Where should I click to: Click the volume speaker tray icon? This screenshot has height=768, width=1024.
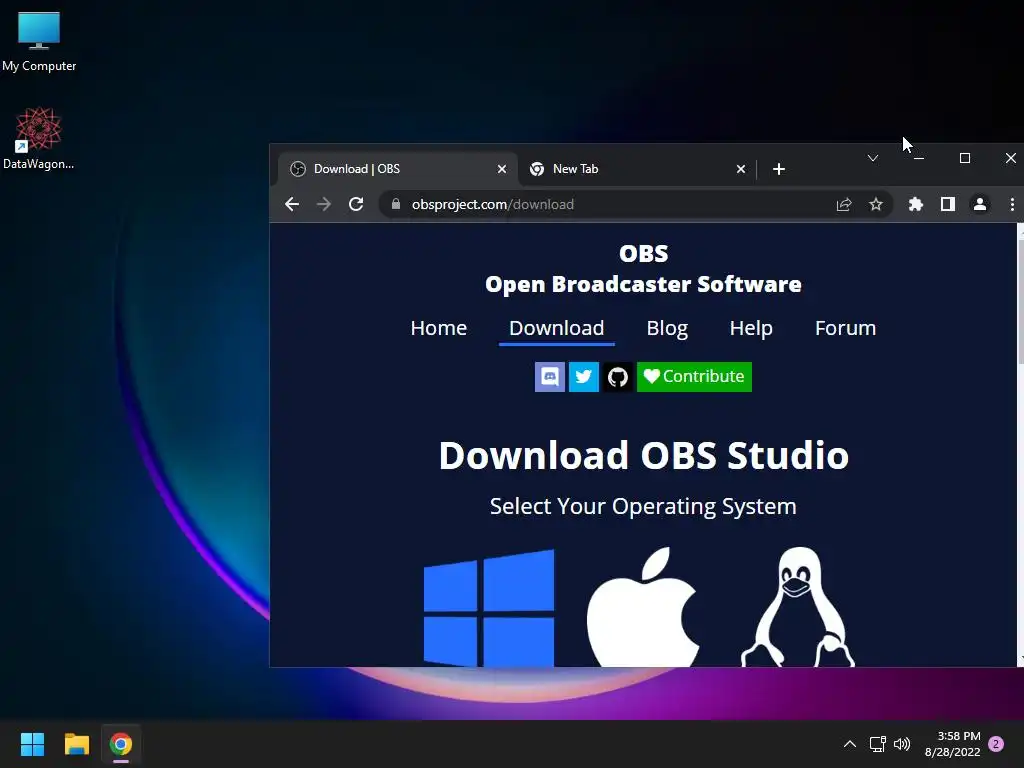tap(902, 744)
